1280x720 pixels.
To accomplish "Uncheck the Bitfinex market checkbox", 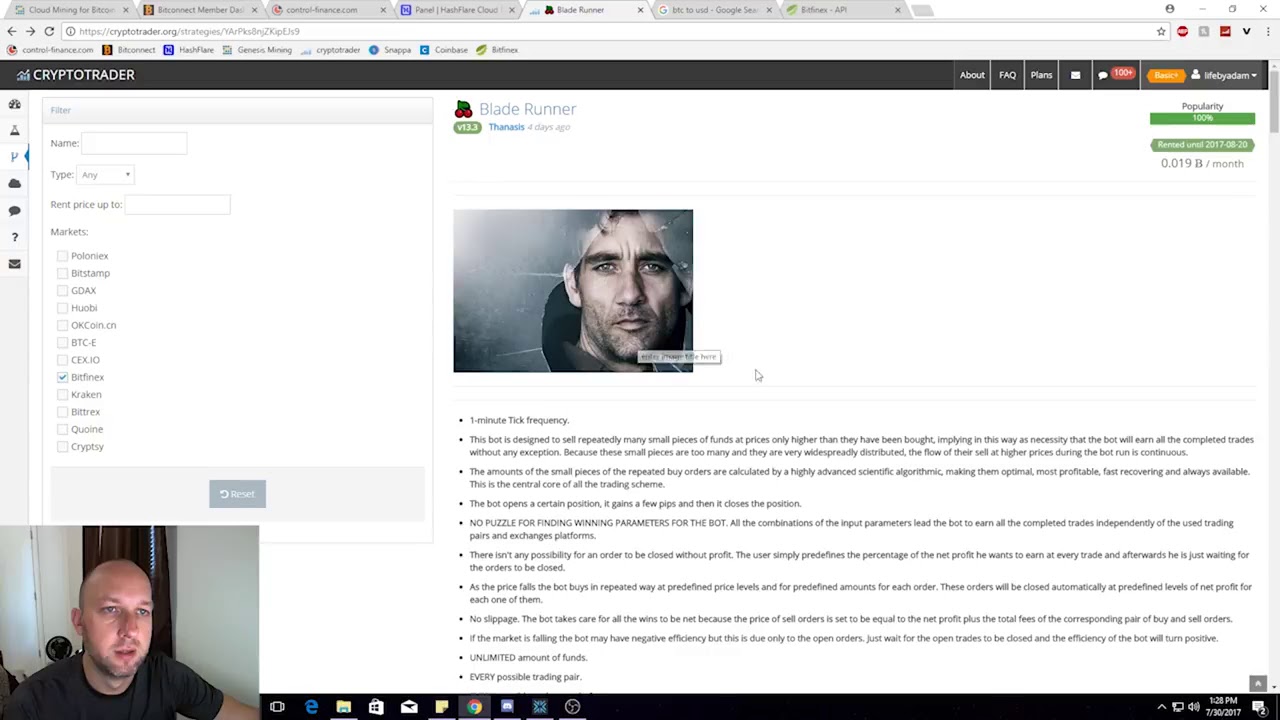I will (62, 377).
